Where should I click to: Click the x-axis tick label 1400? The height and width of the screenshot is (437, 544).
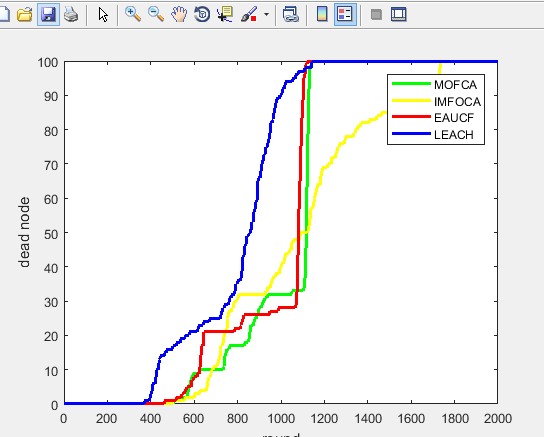(x=368, y=419)
